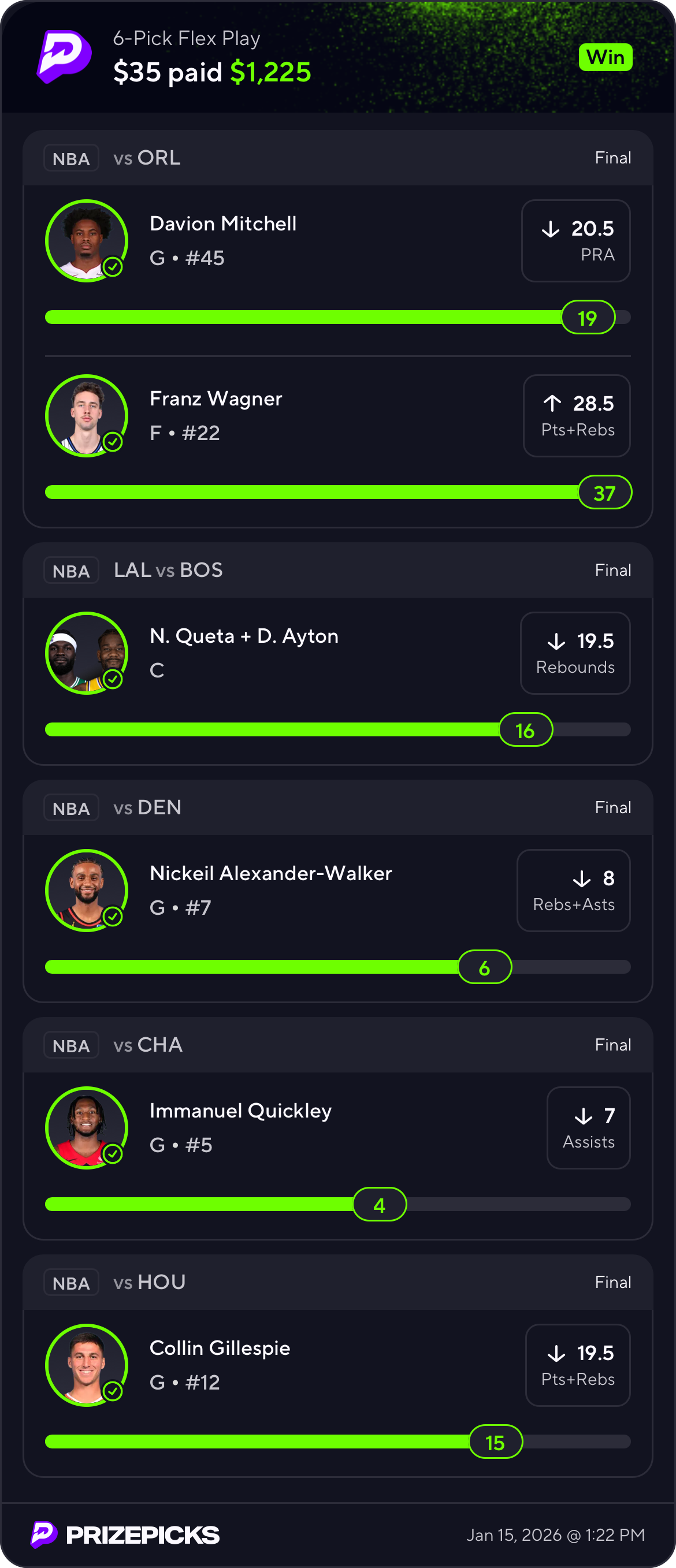The image size is (676, 1568).
Task: Select the NBA tag next to vs ORL
Action: point(71,158)
